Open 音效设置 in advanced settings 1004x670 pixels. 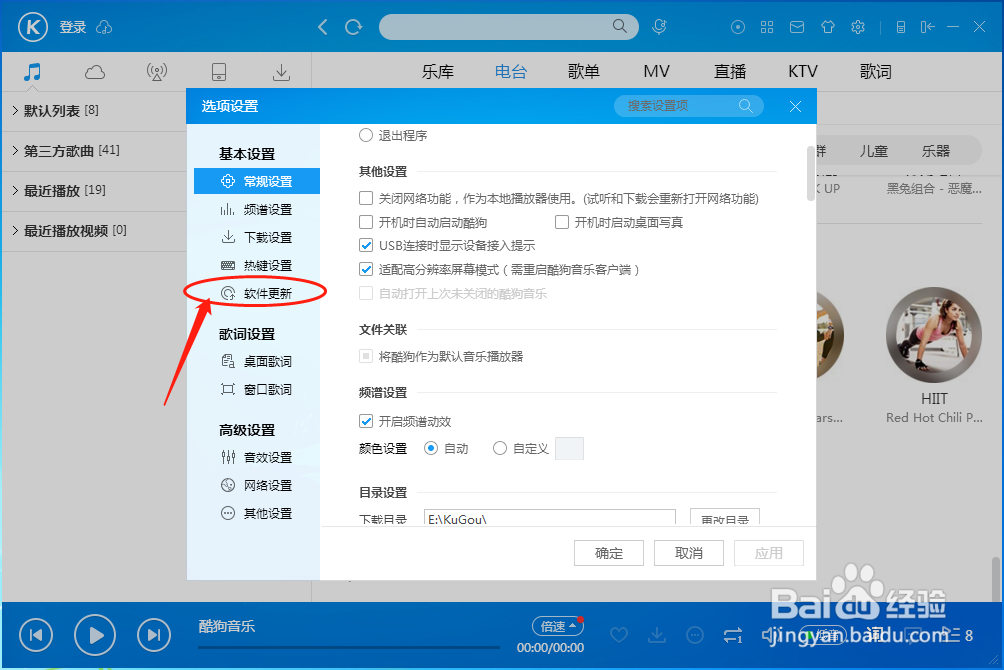(x=257, y=457)
